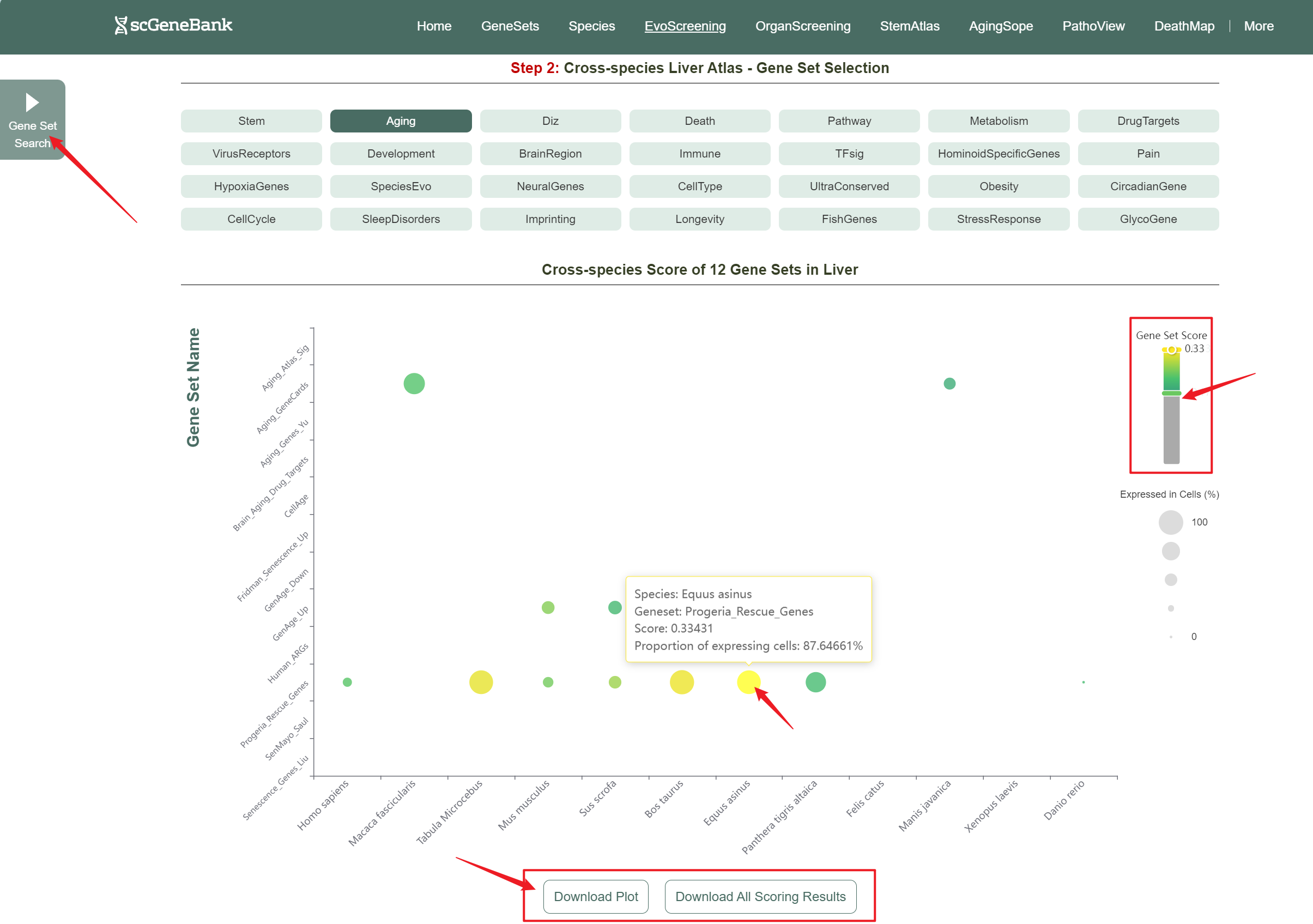This screenshot has width=1313, height=924.
Task: Open the More navigation menu
Action: [x=1258, y=26]
